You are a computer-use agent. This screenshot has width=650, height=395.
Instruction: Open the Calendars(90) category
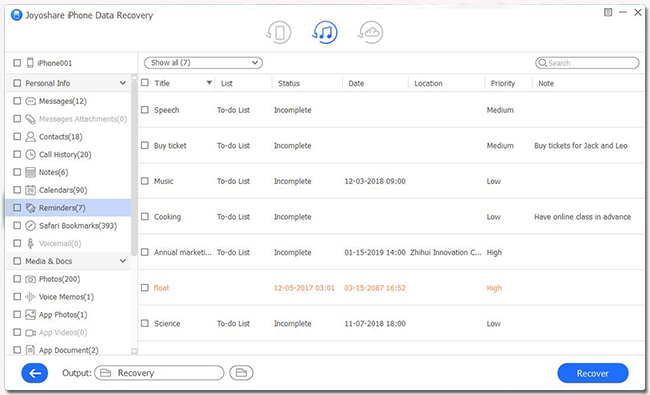[x=63, y=190]
